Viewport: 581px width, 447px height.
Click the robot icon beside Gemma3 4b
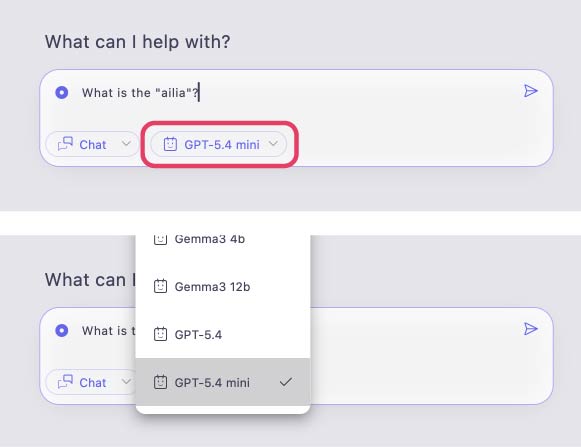pyautogui.click(x=160, y=239)
